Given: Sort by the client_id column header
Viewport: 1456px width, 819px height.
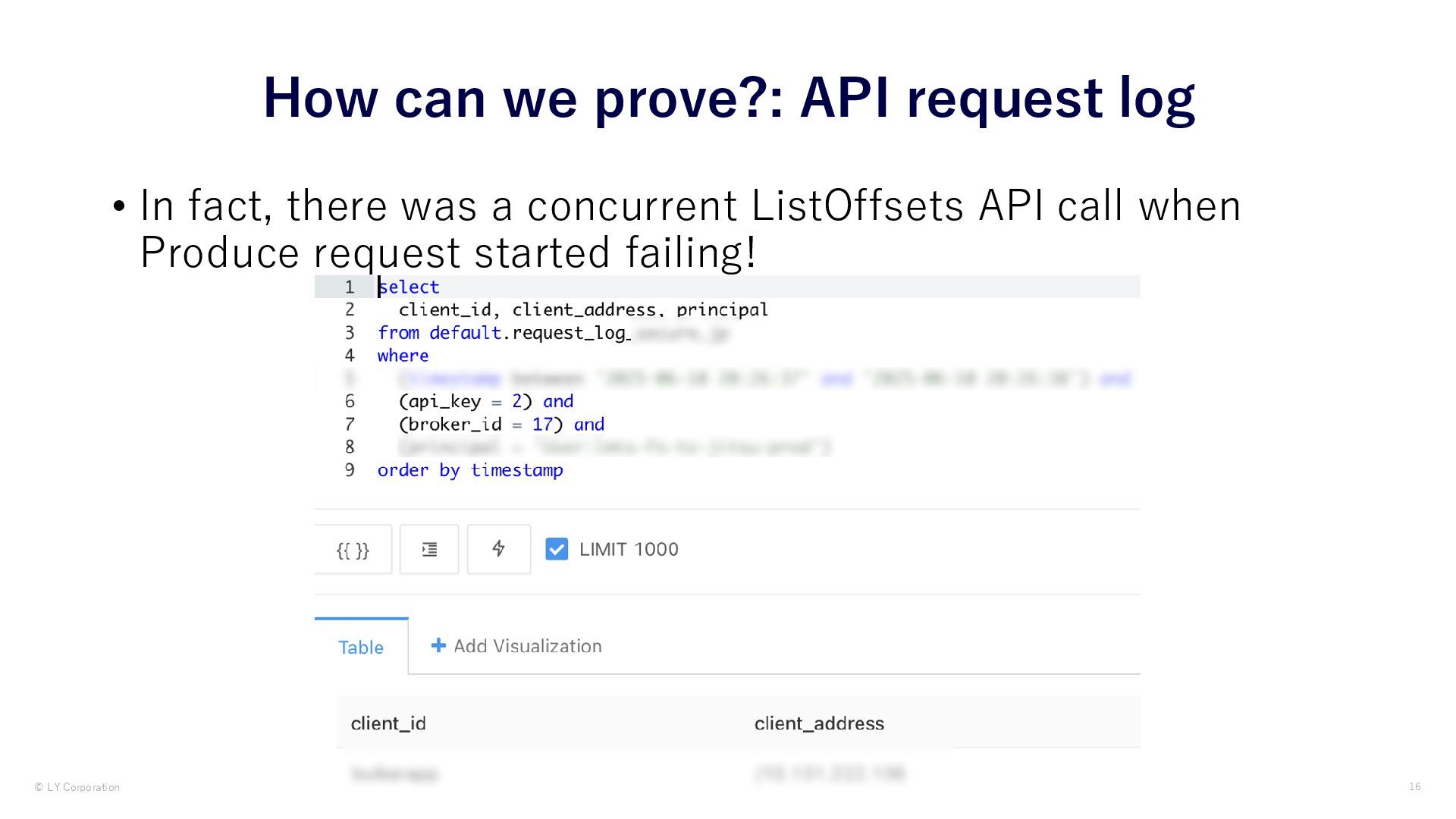Looking at the screenshot, I should click(388, 723).
